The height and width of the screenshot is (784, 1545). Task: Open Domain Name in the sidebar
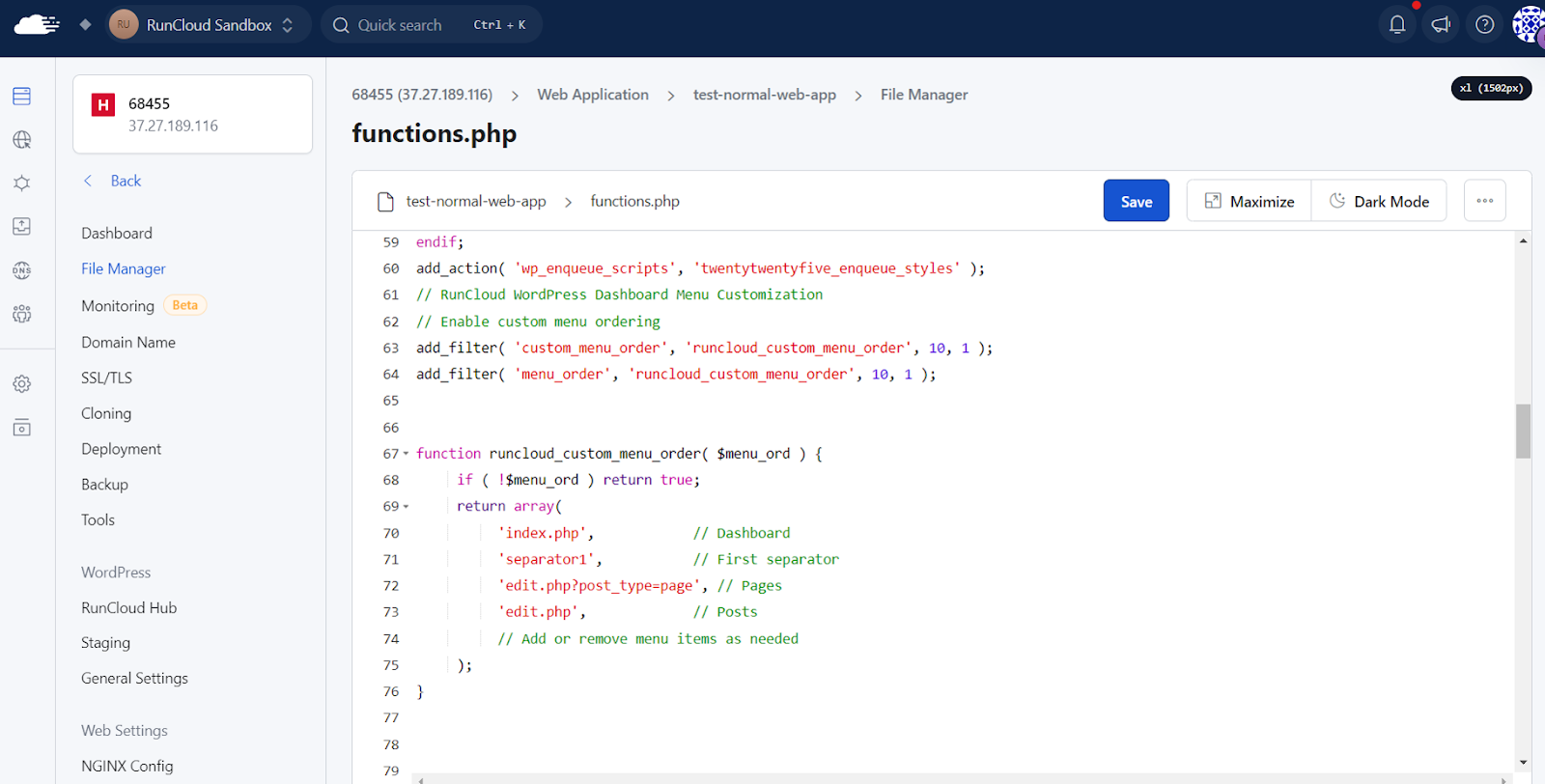coord(128,342)
